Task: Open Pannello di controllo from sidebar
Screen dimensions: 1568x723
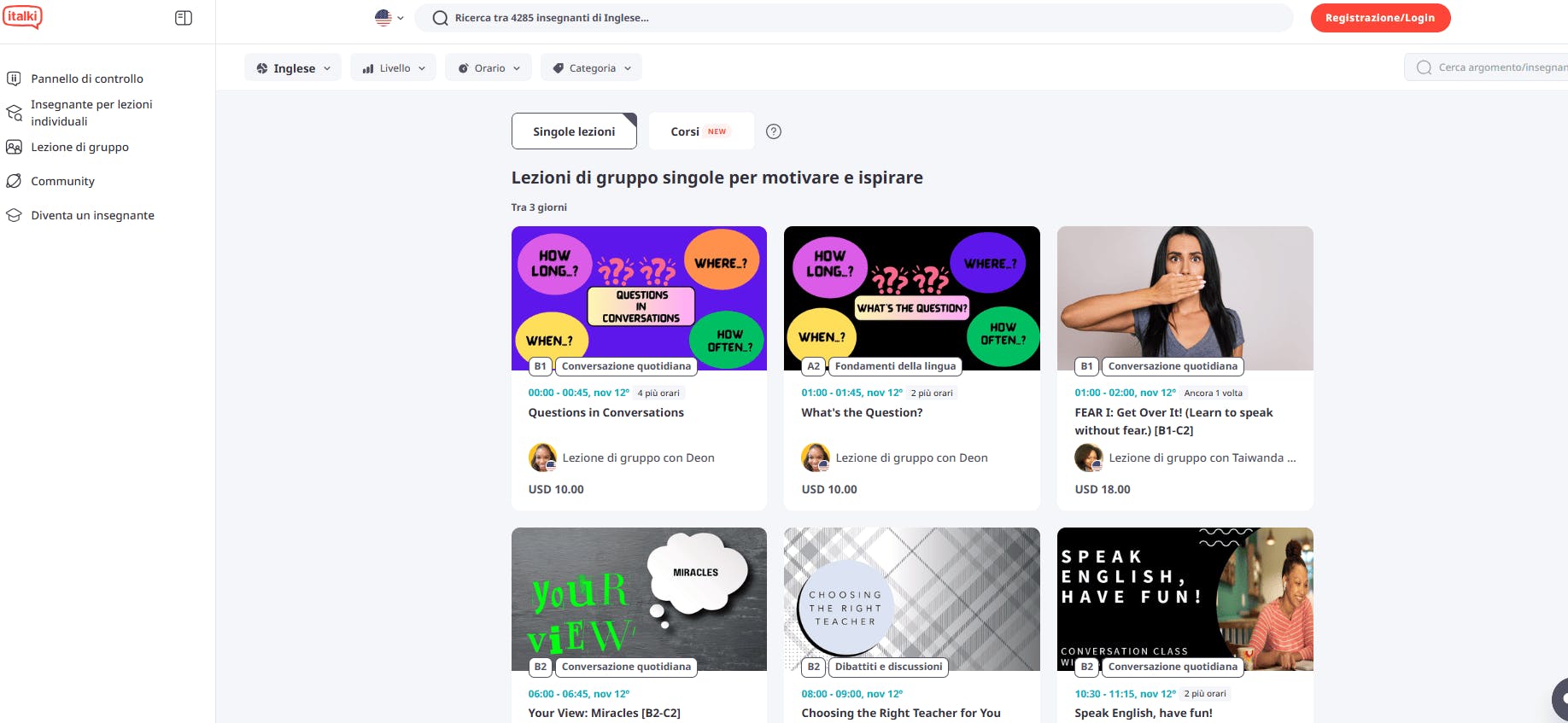Action: (x=87, y=79)
